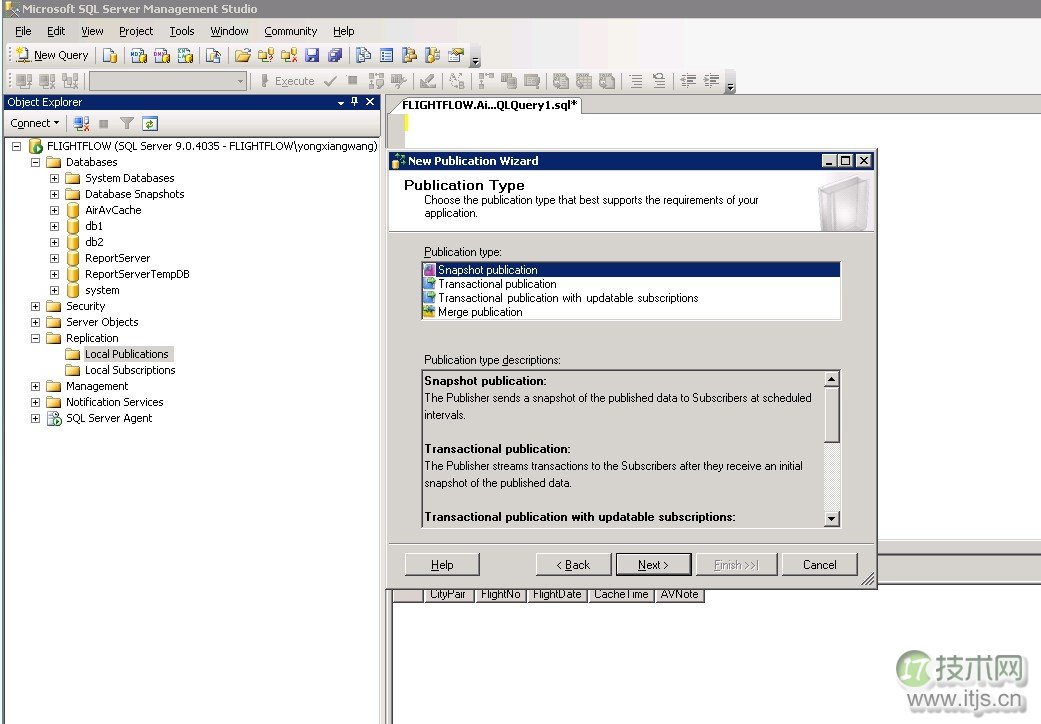The image size is (1041, 724).
Task: Open standard toolbar options overflow arrow
Action: [x=475, y=60]
